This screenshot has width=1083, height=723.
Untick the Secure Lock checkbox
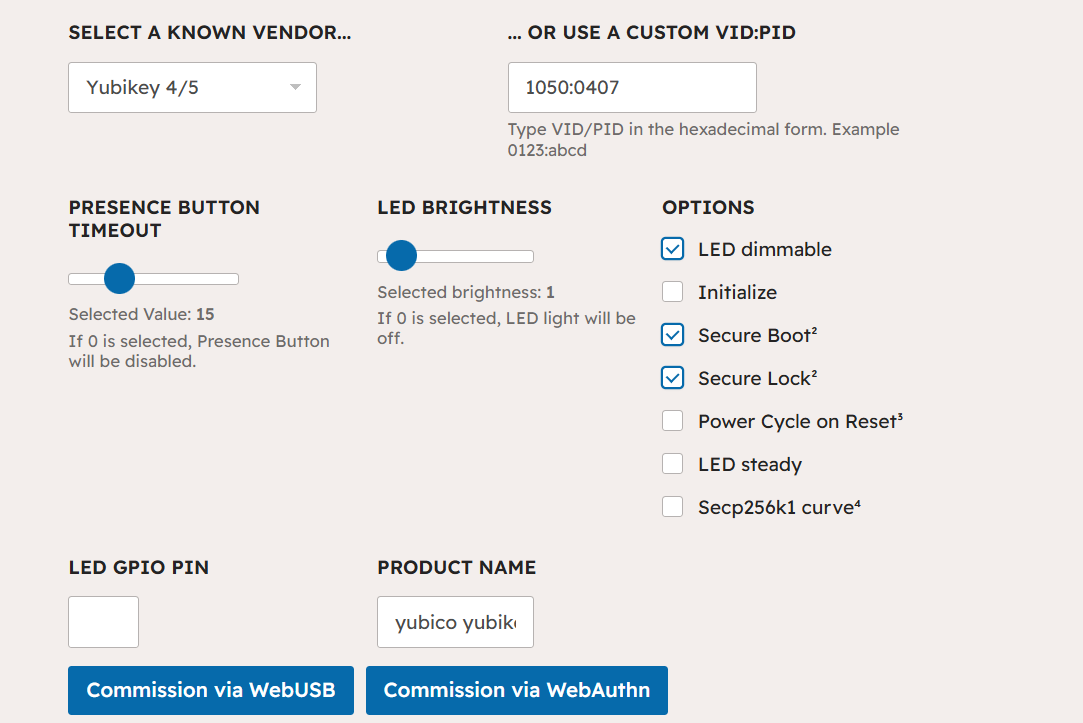coord(673,378)
